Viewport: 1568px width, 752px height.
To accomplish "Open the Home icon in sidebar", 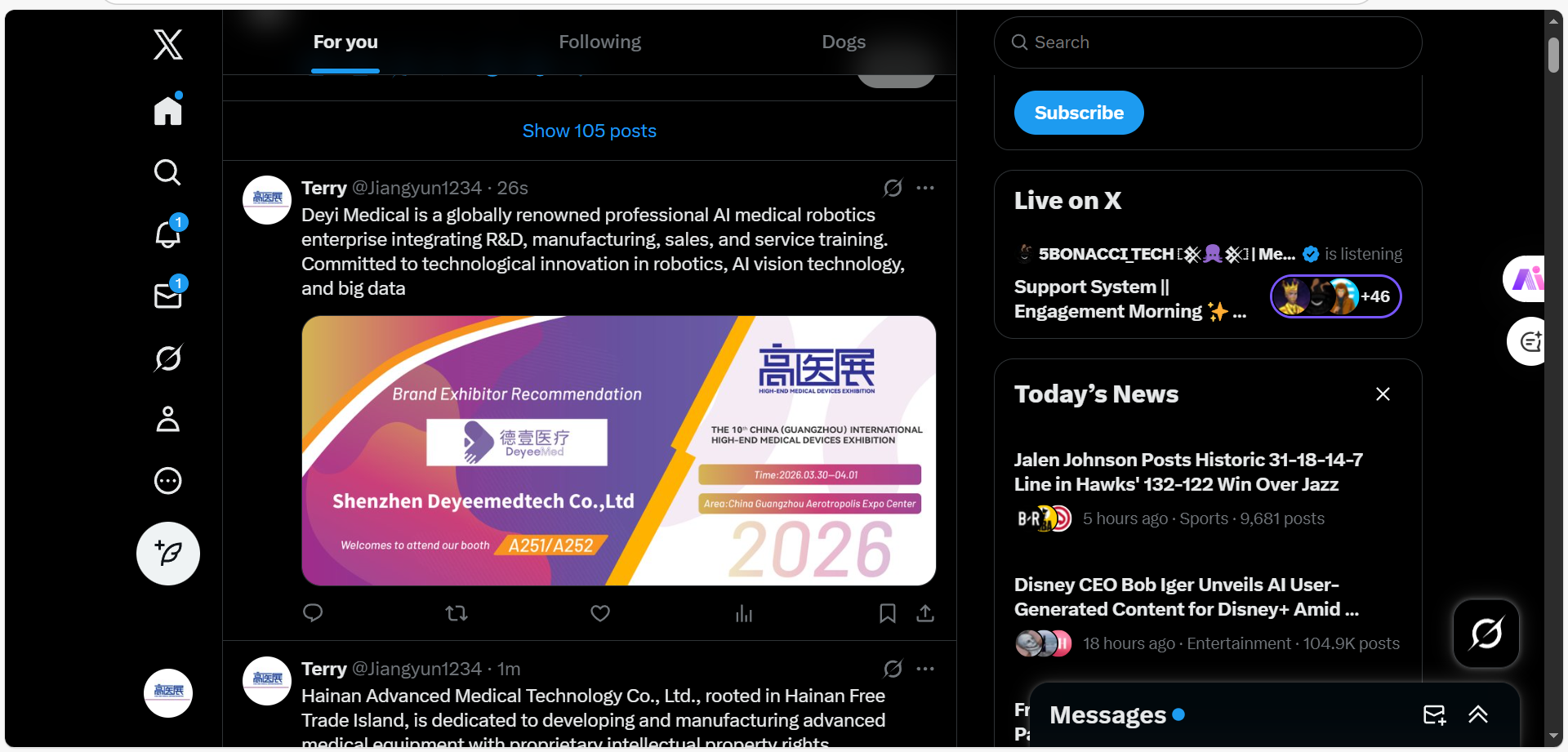I will tap(168, 110).
